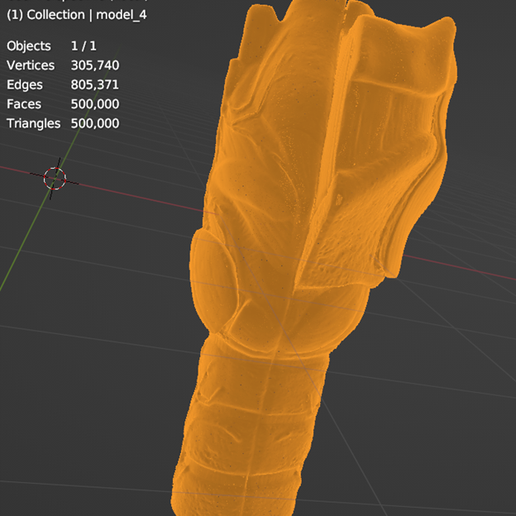Screen dimensions: 516x516
Task: Click the 3D cursor crosshair in viewport
Action: [55, 179]
